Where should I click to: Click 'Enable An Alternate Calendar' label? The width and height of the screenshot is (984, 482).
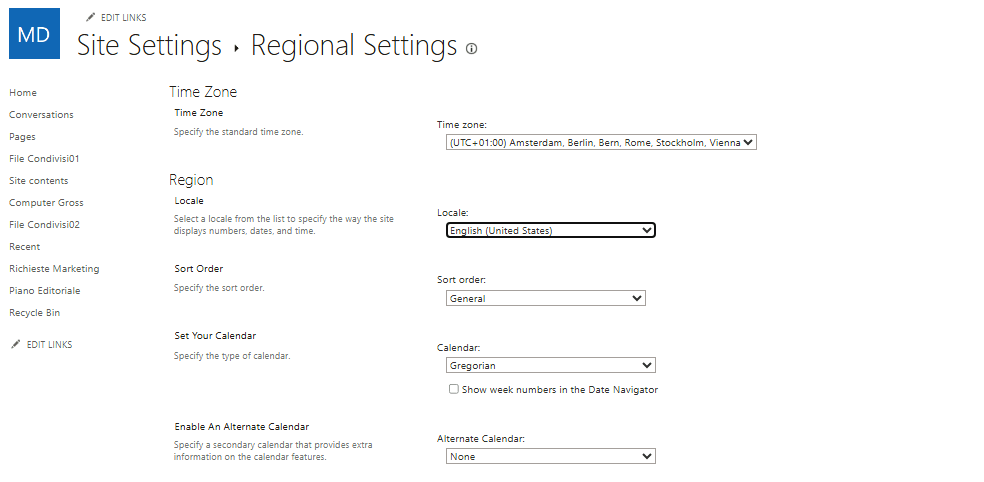pyautogui.click(x=242, y=427)
